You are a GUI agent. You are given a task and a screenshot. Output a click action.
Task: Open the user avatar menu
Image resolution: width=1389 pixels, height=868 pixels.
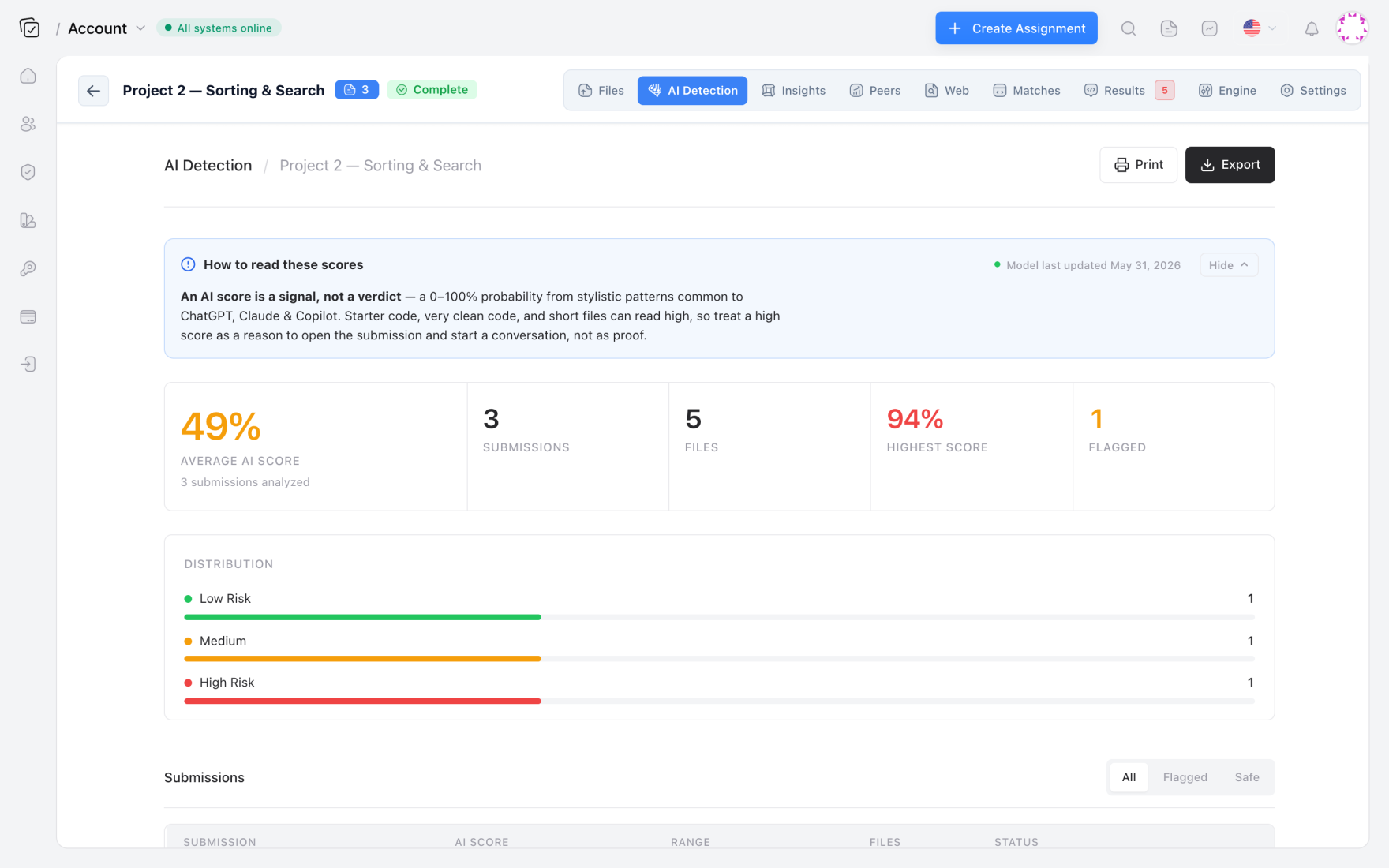tap(1351, 28)
